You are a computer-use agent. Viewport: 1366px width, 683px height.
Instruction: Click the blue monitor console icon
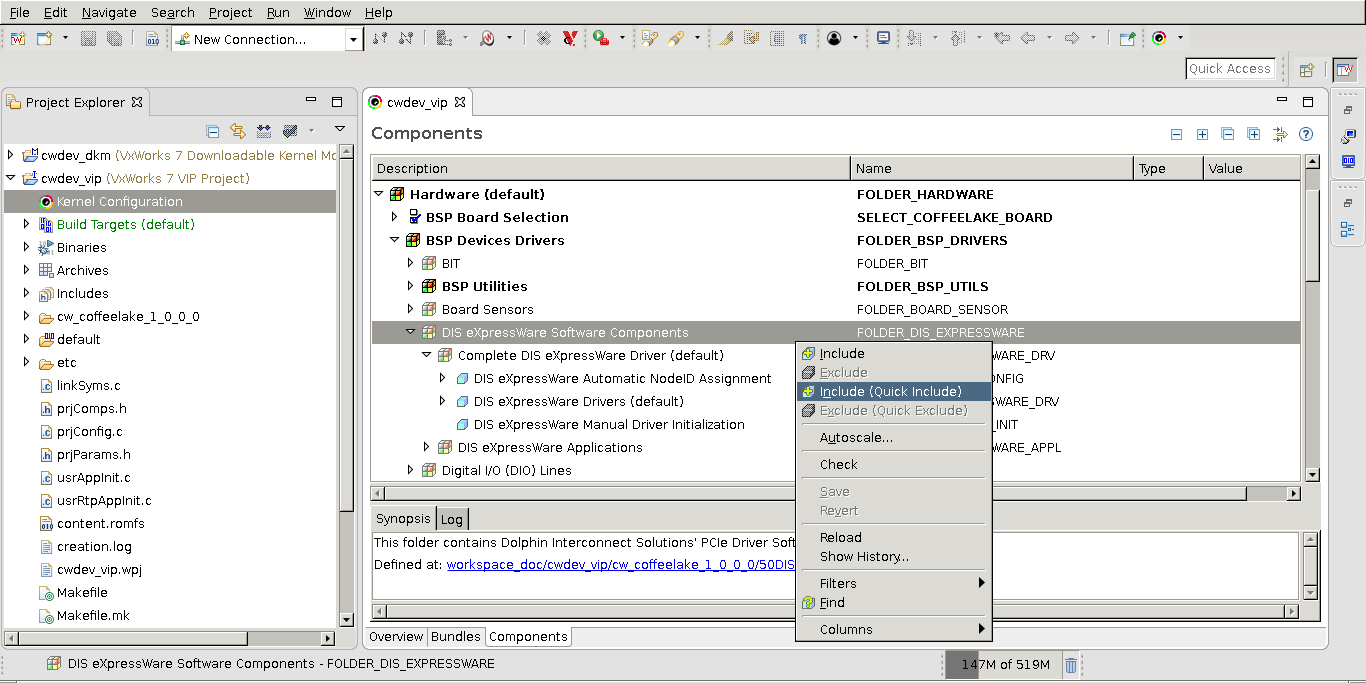[x=883, y=38]
